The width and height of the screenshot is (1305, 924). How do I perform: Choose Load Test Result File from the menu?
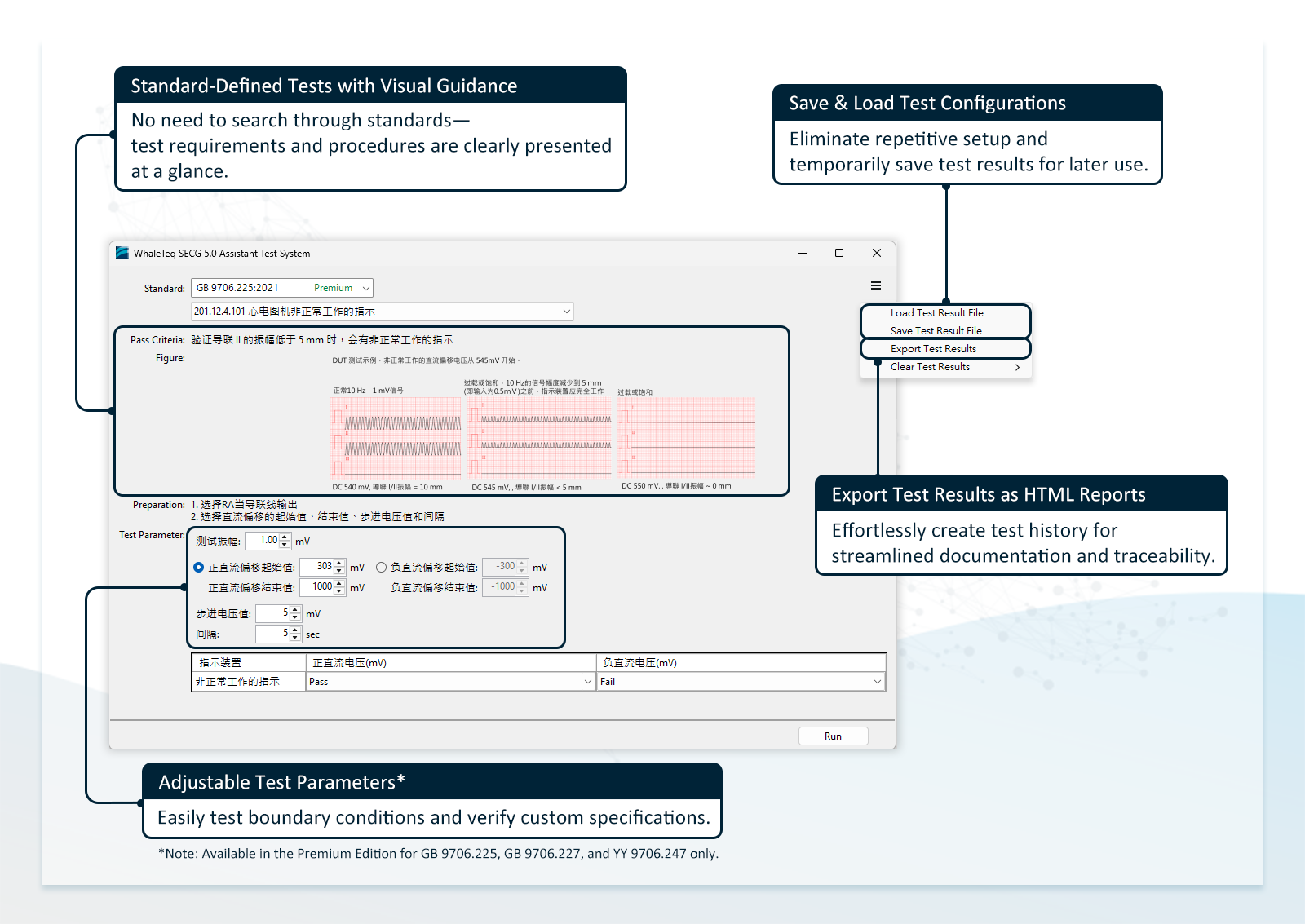(936, 313)
